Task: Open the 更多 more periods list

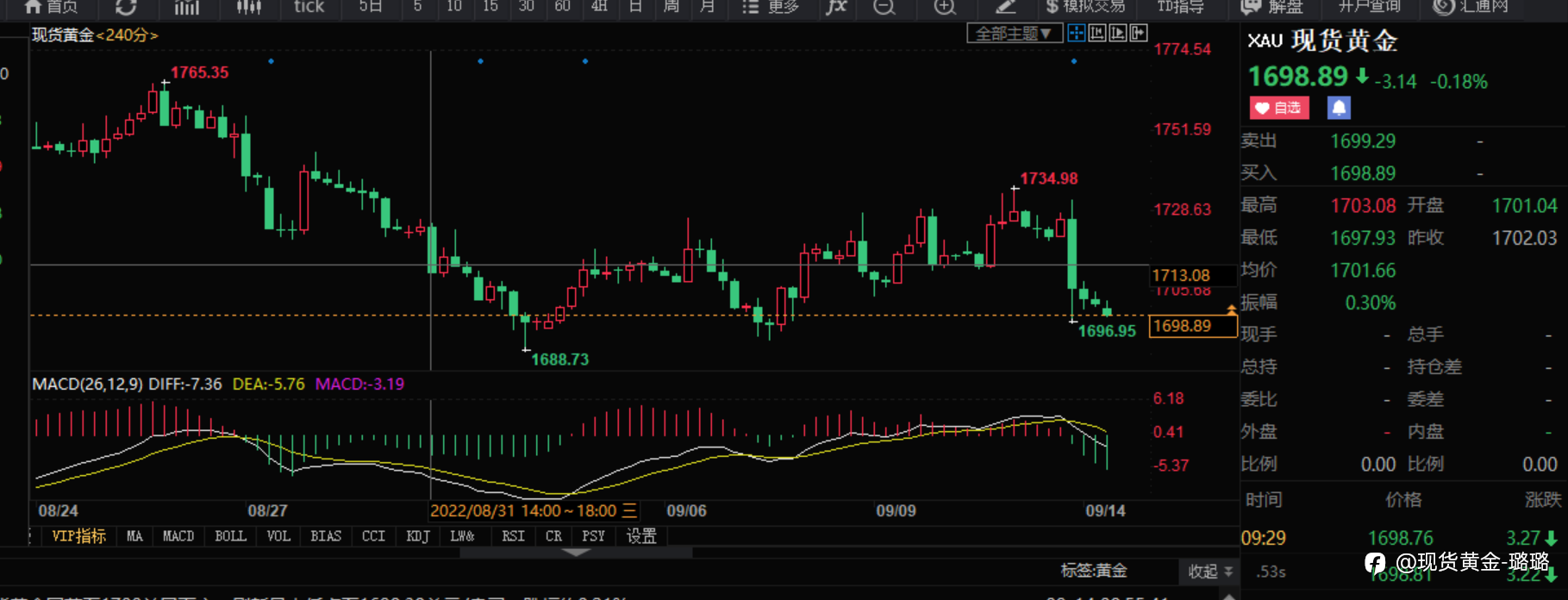Action: point(771,7)
